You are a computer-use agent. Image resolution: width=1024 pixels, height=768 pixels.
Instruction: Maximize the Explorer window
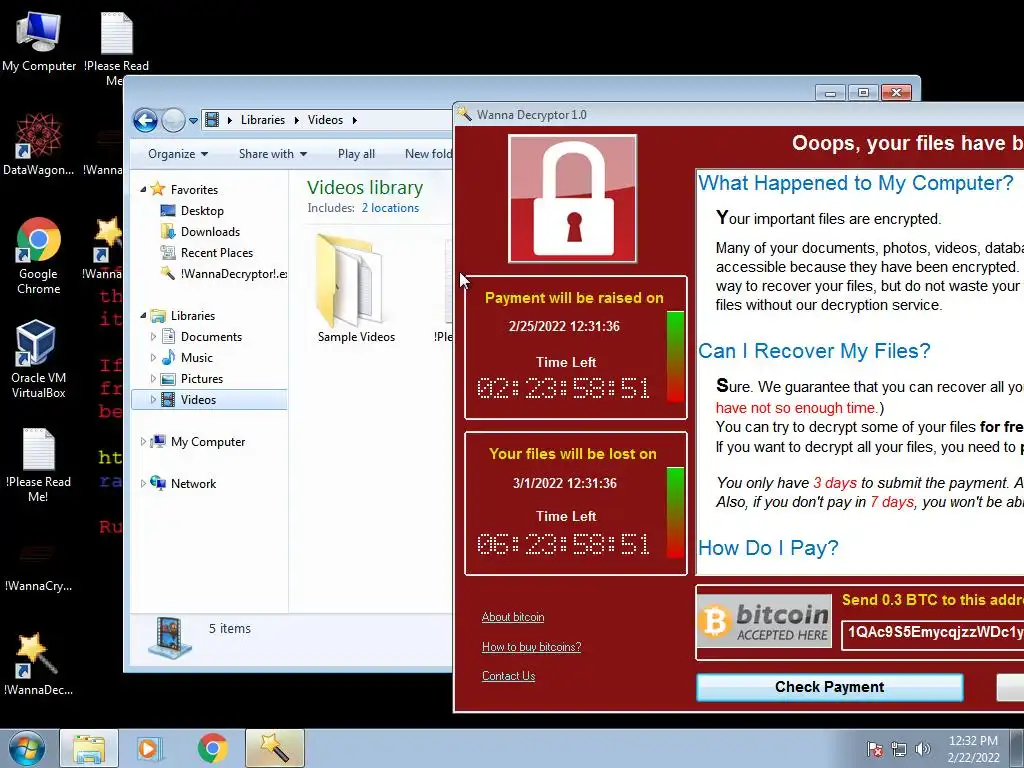click(863, 93)
